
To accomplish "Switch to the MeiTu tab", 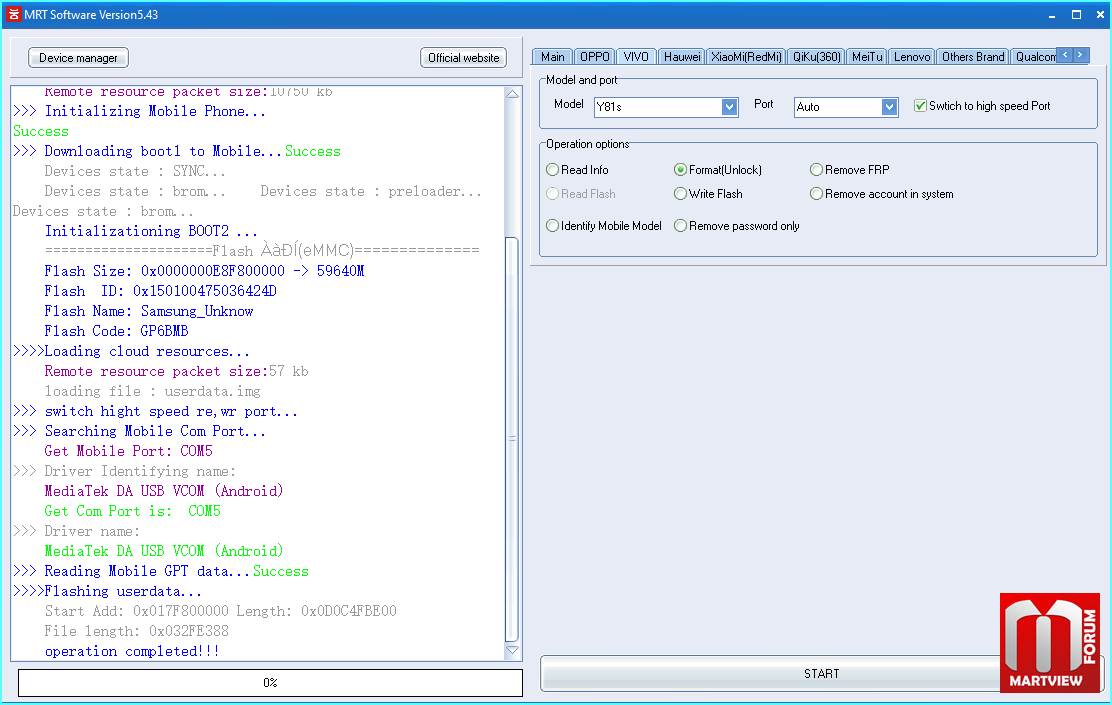I will click(x=867, y=57).
